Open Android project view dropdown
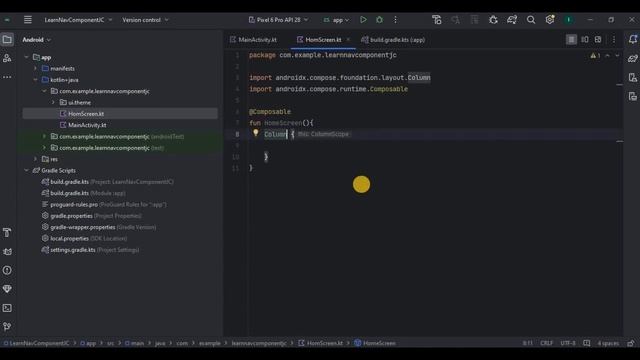Viewport: 640px width, 360px height. pyautogui.click(x=36, y=40)
